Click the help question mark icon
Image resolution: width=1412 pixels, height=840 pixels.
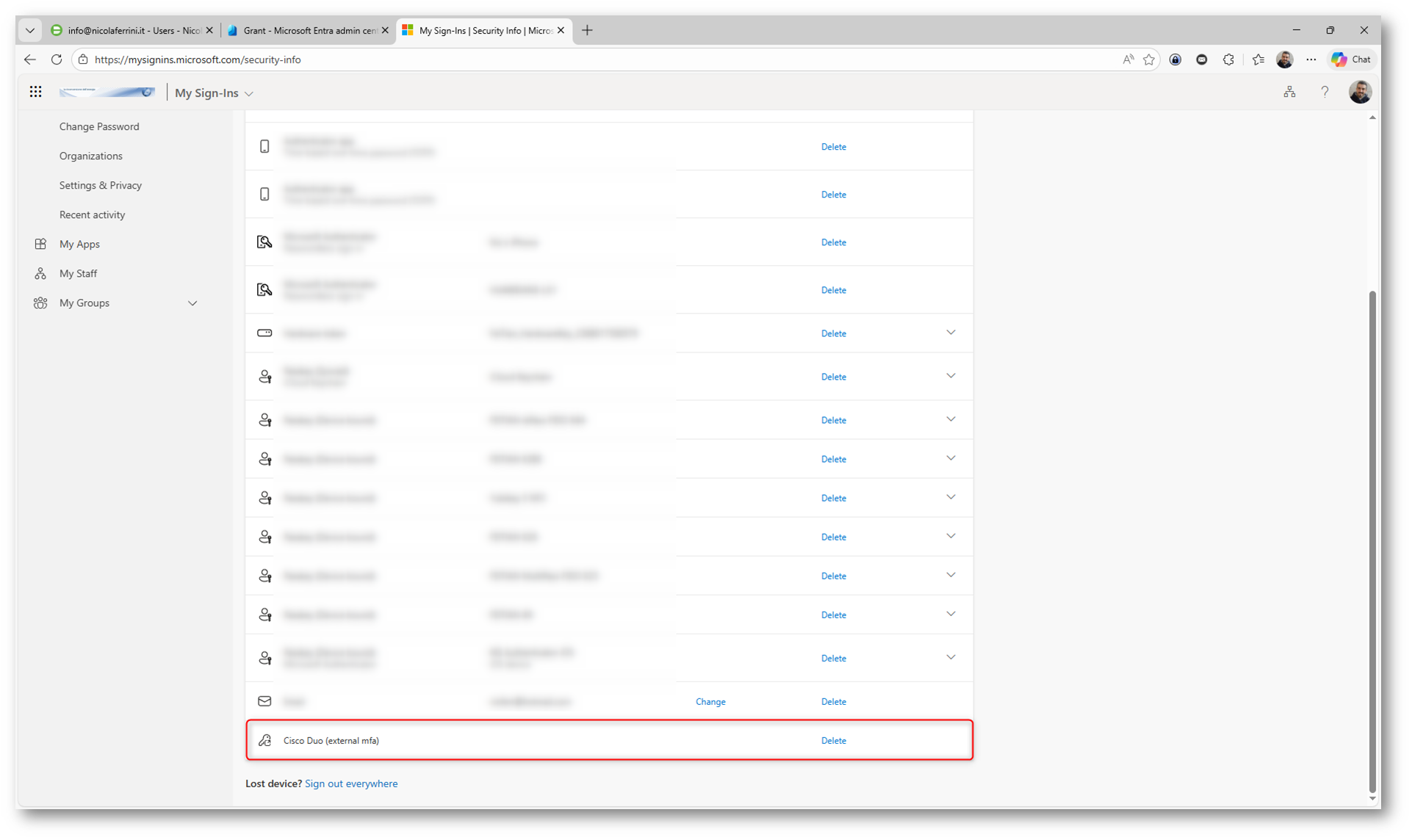point(1325,92)
